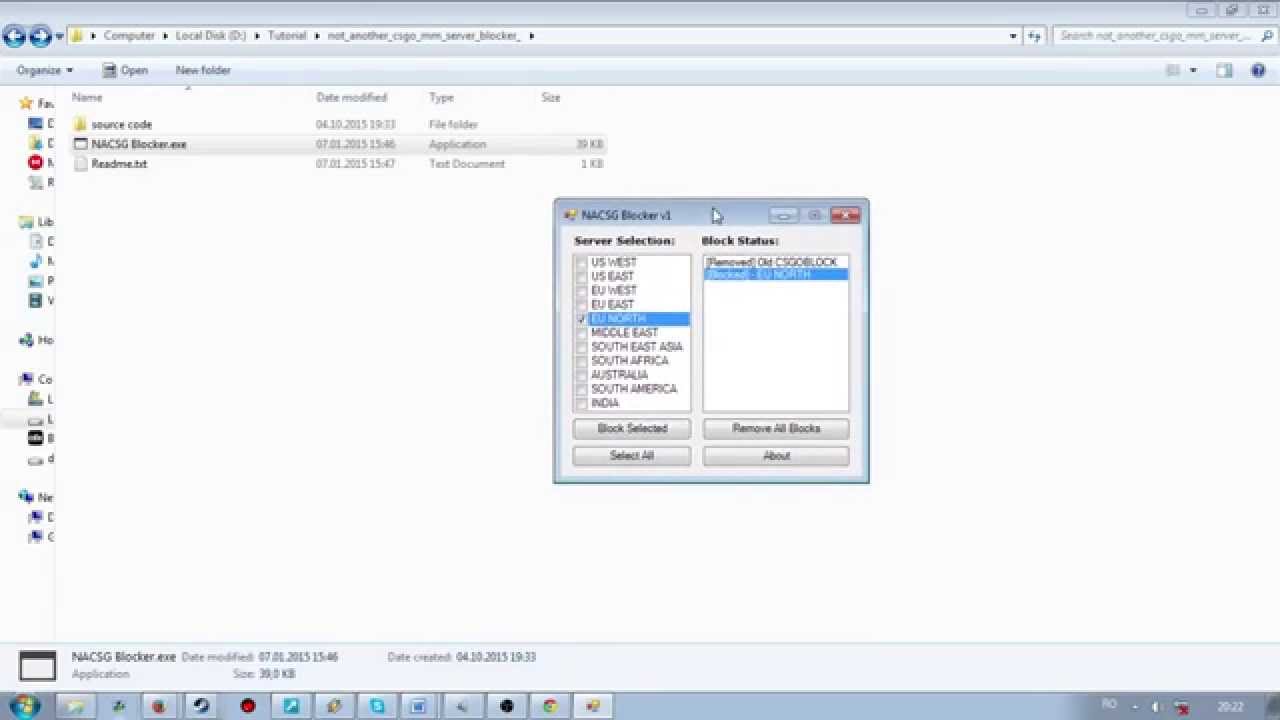The height and width of the screenshot is (720, 1280).
Task: Go forward with the Explorer Forward arrow
Action: click(40, 37)
